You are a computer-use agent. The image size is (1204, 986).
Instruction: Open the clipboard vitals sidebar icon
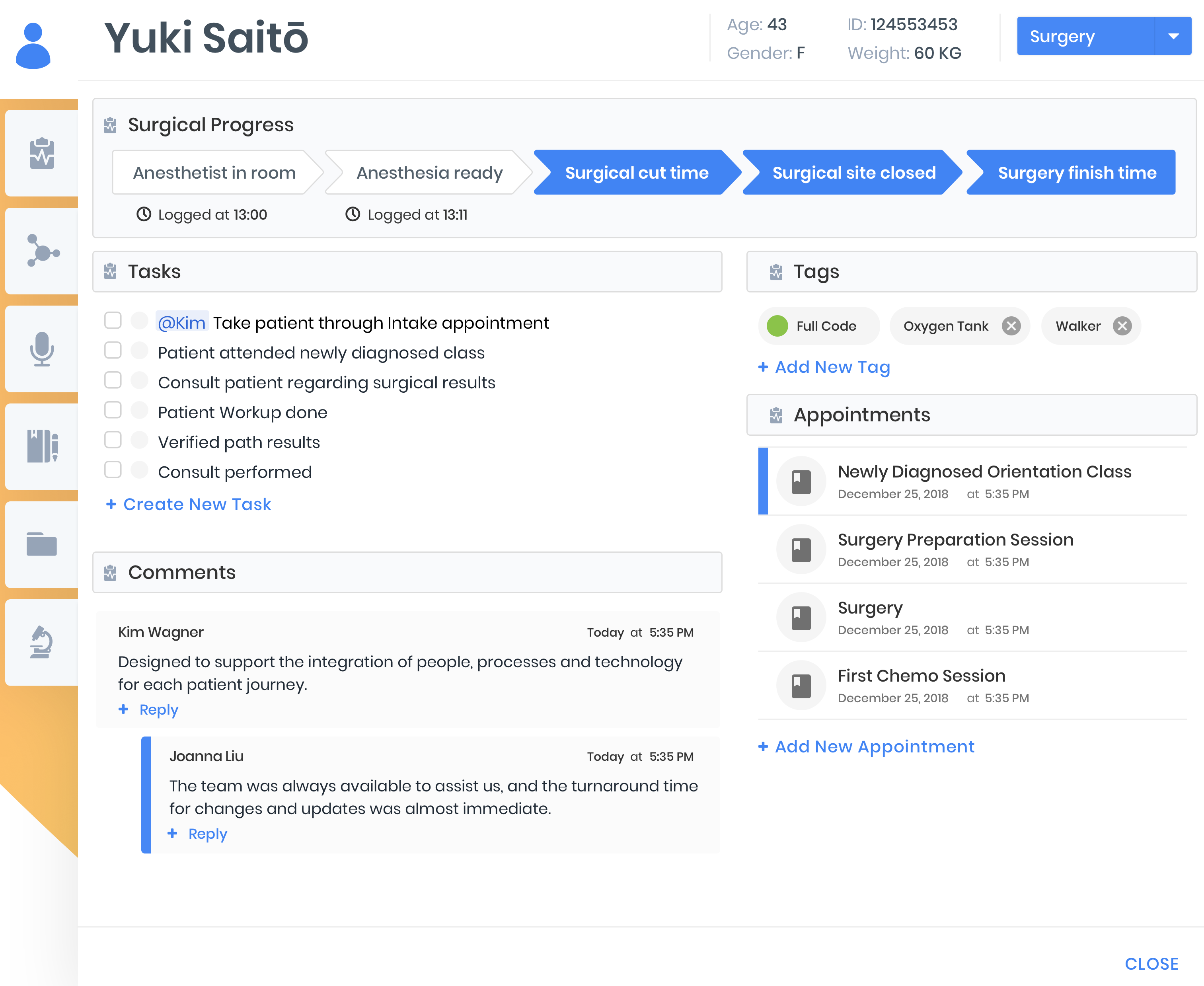[x=41, y=153]
